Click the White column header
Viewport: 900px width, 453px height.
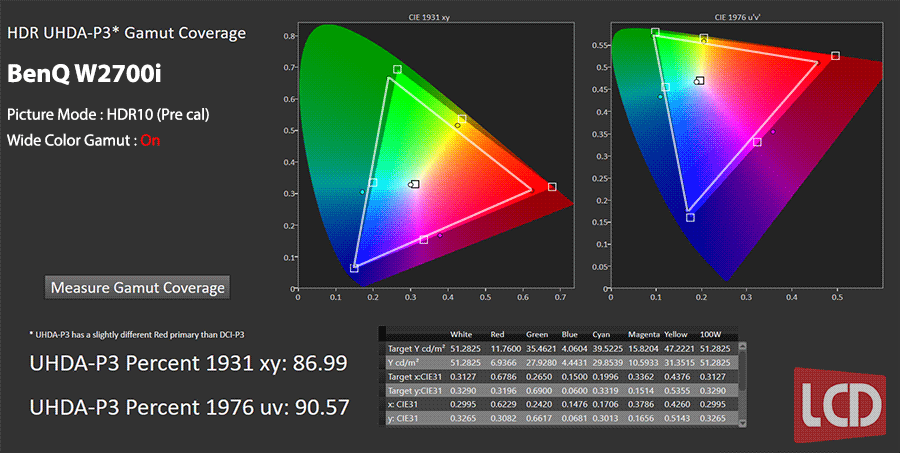[x=461, y=334]
